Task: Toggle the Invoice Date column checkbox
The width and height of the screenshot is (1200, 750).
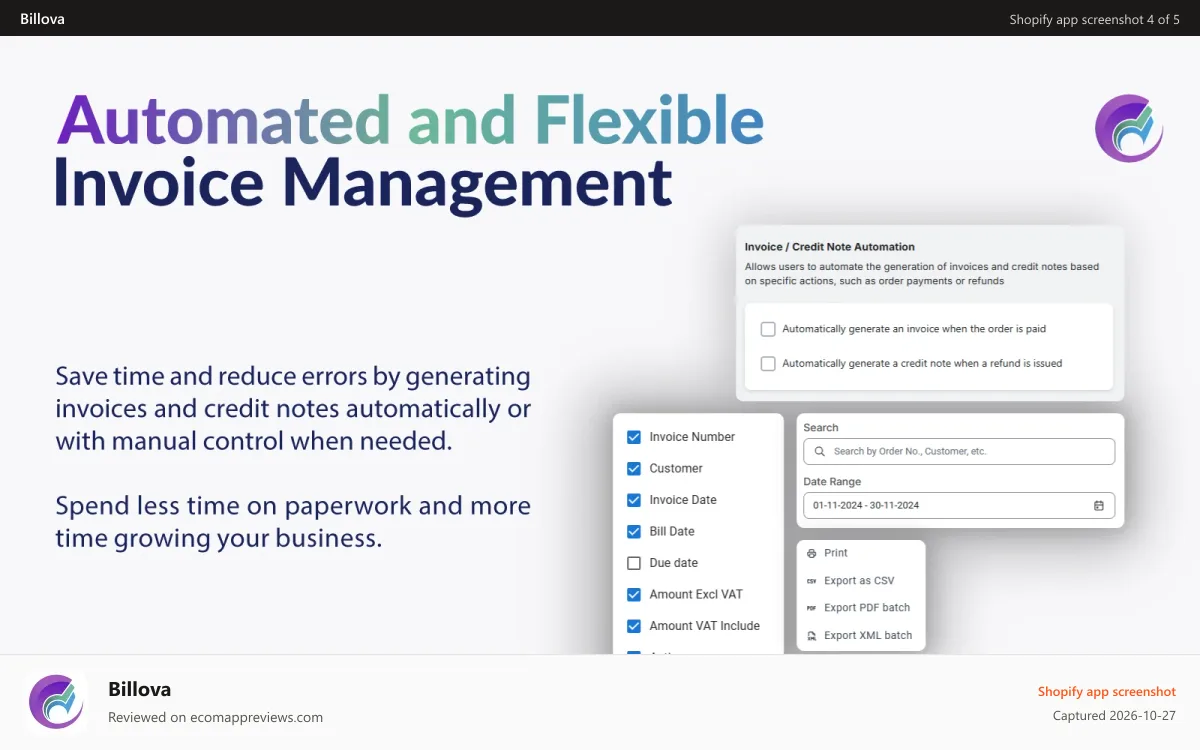Action: [x=633, y=500]
